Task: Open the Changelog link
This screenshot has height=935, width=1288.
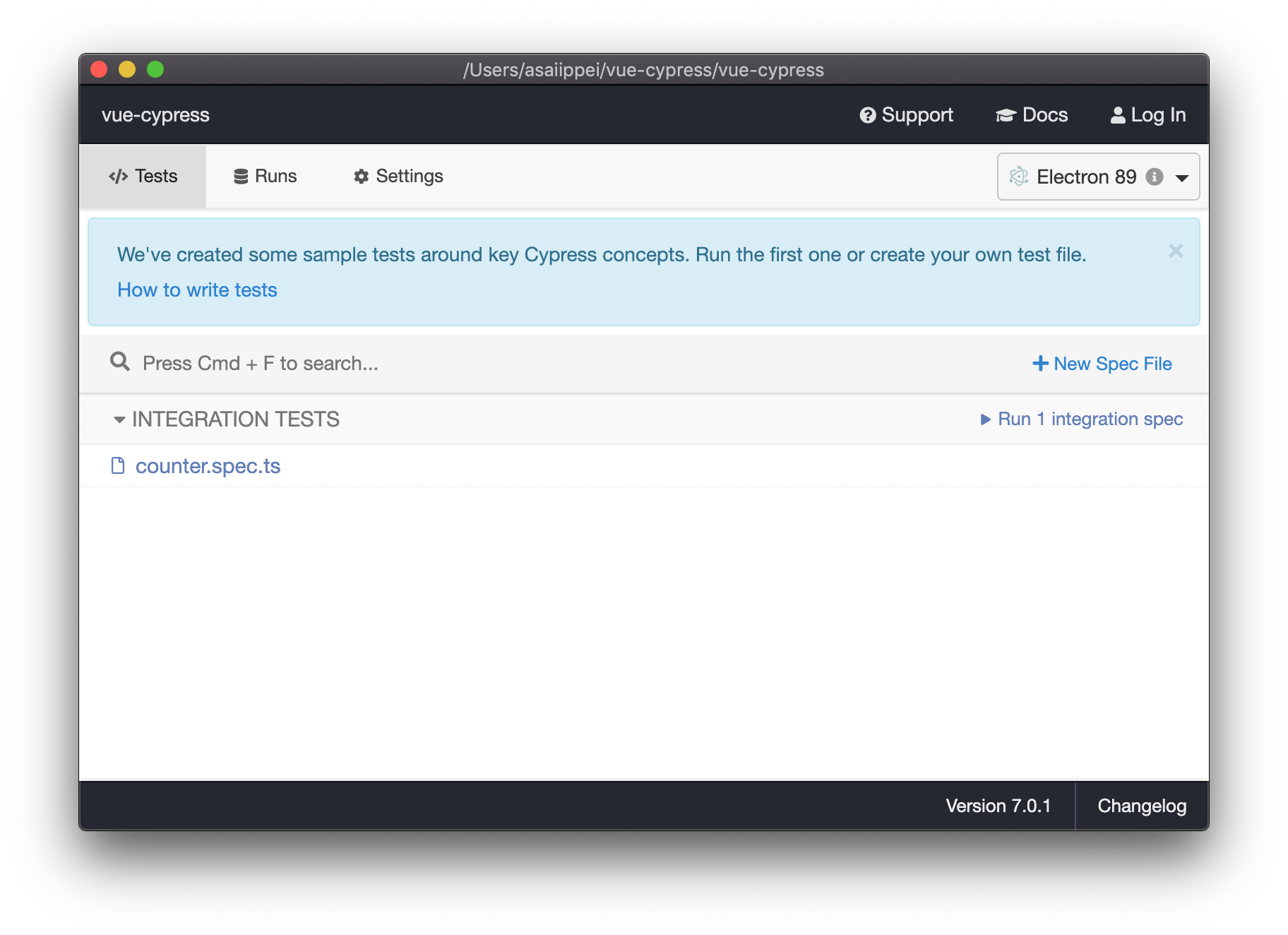Action: click(x=1142, y=806)
